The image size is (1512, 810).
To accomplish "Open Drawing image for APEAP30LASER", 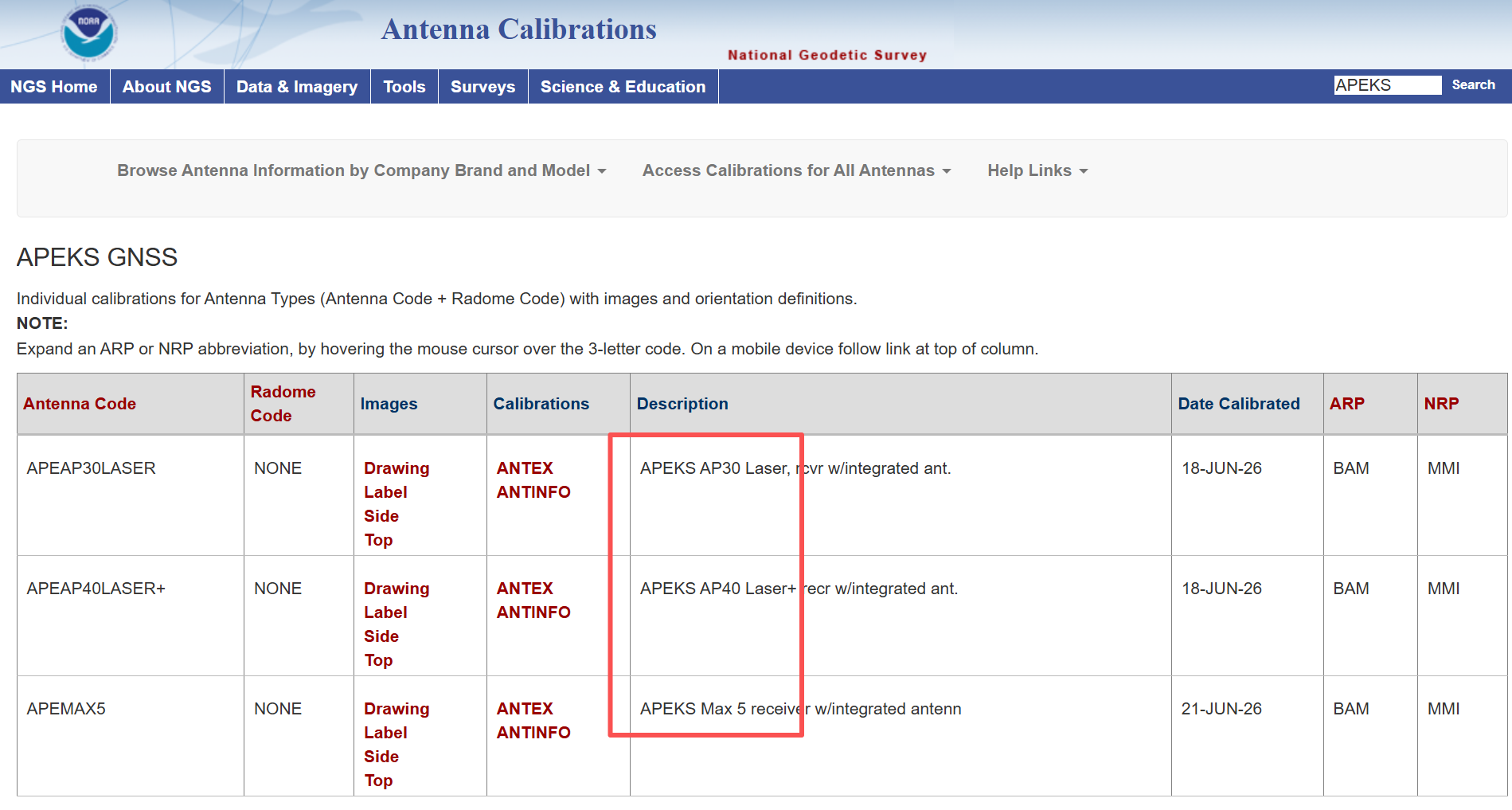I will [x=397, y=468].
